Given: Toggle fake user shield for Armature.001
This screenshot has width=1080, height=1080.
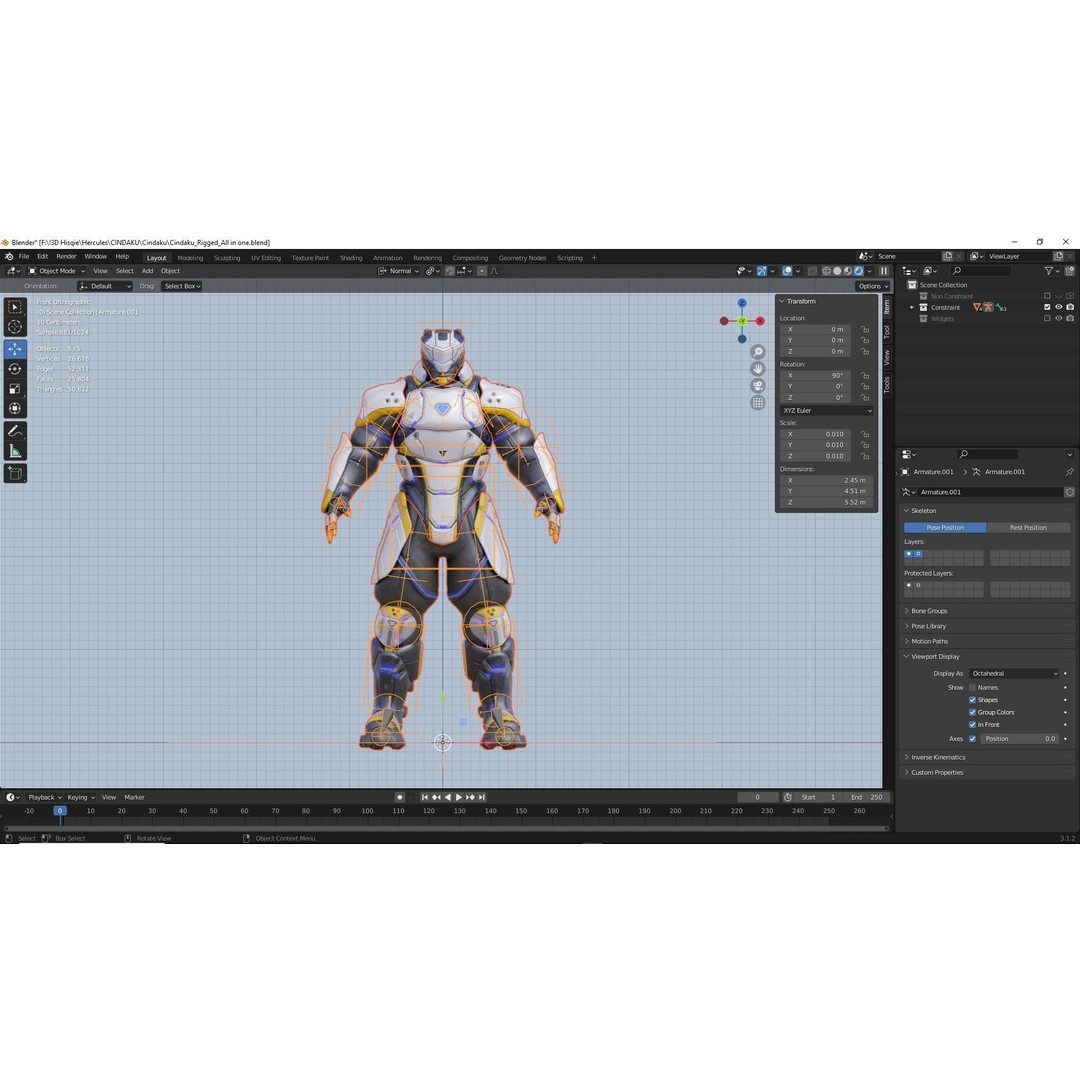Looking at the screenshot, I should 1070,492.
